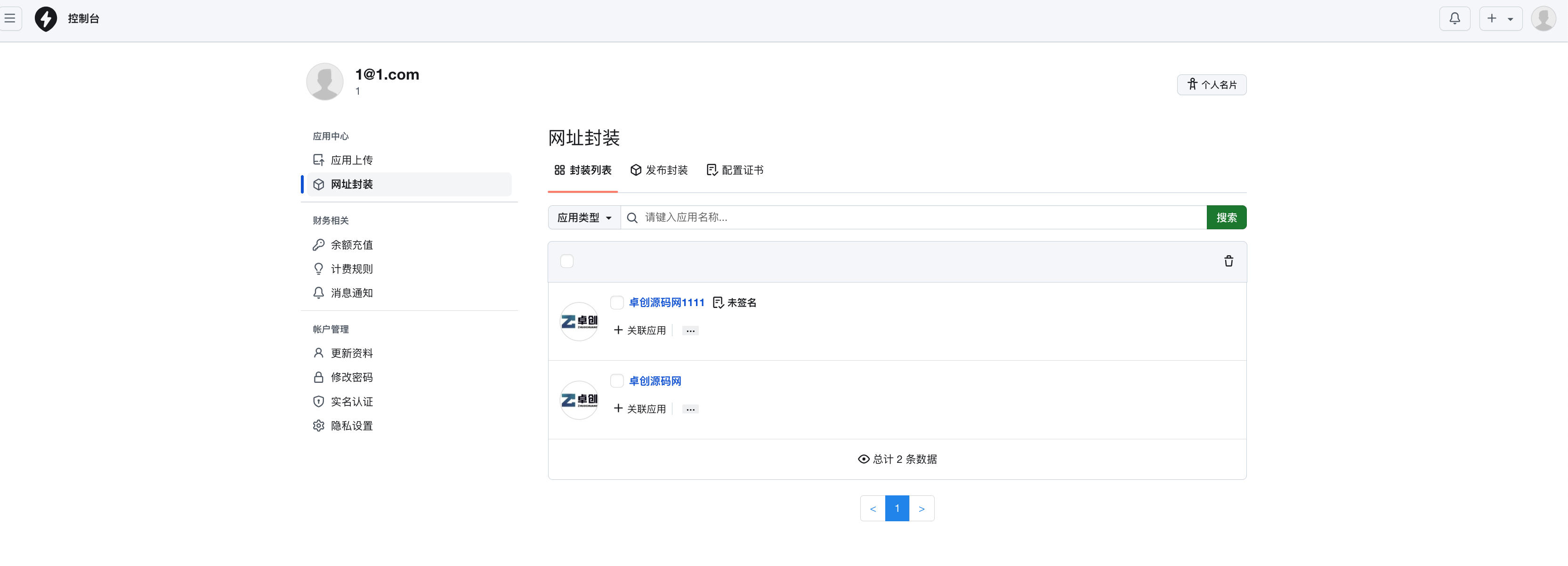Toggle the select-all checkbox in list header
Image resolution: width=1568 pixels, height=566 pixels.
567,261
